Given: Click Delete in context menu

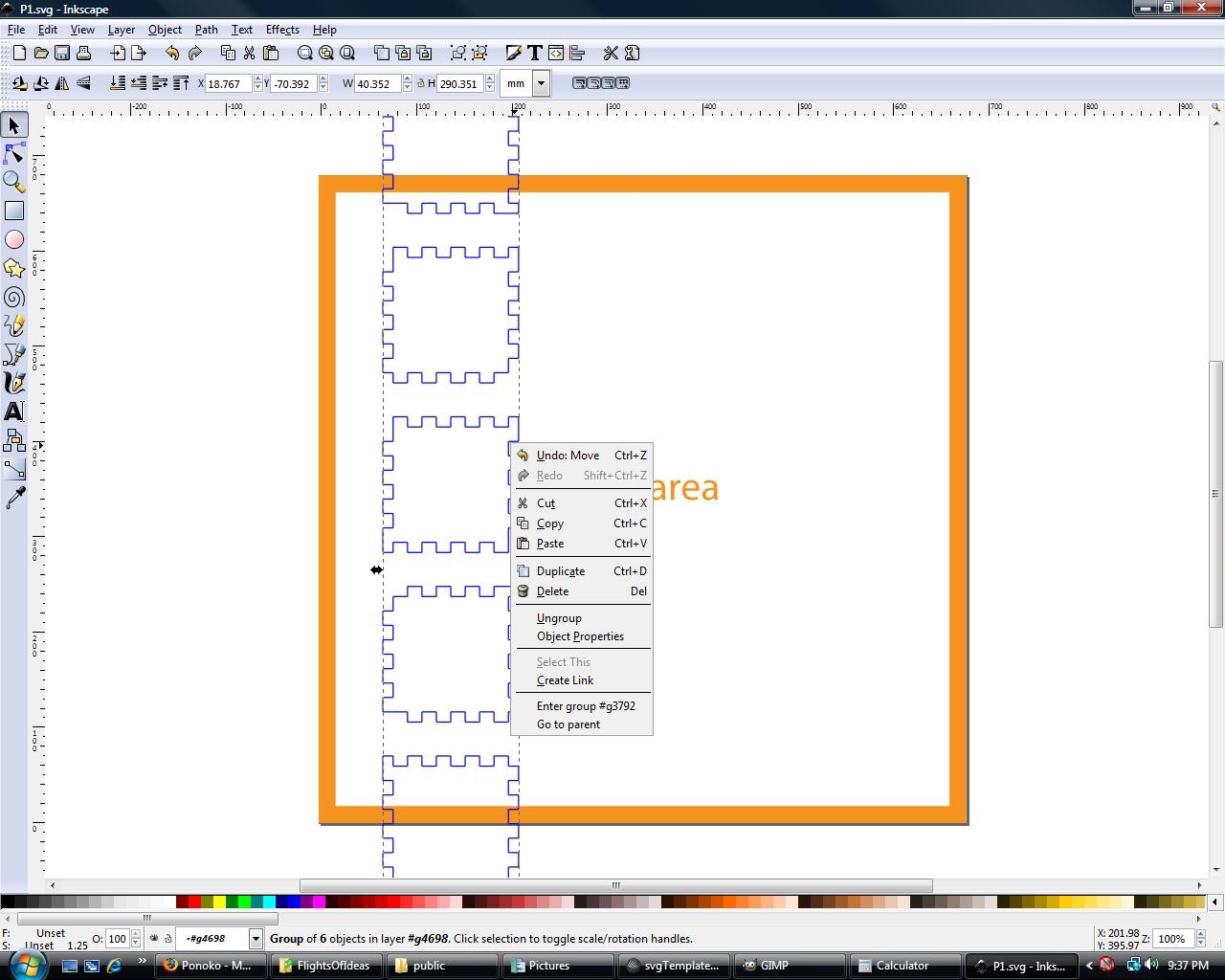Looking at the screenshot, I should click(583, 591).
